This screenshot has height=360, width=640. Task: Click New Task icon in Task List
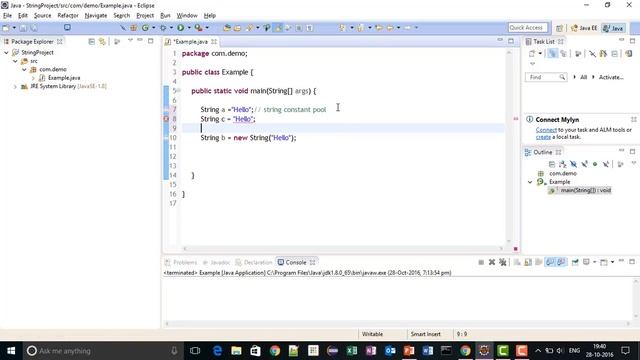click(532, 53)
